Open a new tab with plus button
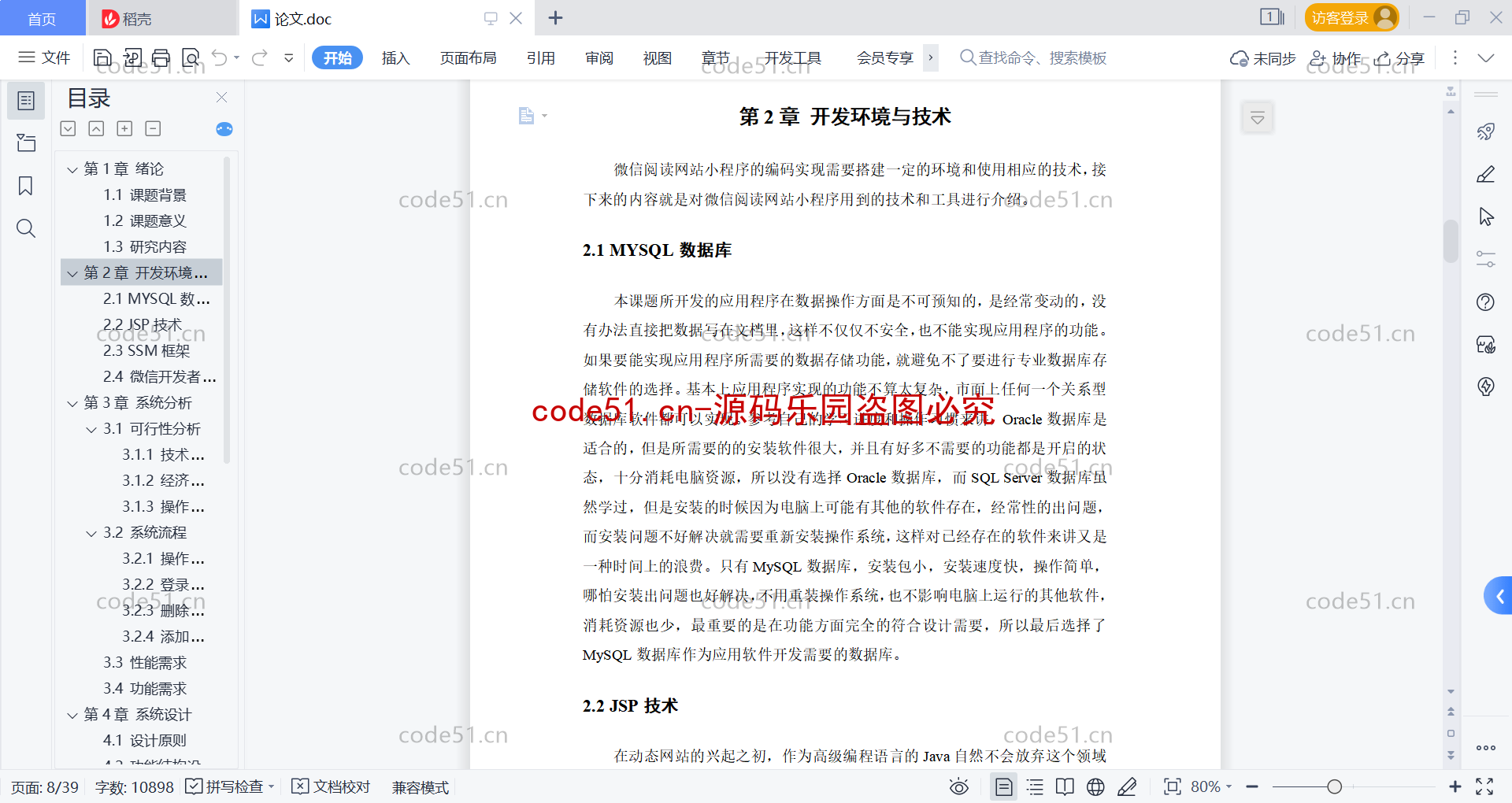1512x803 pixels. (555, 18)
